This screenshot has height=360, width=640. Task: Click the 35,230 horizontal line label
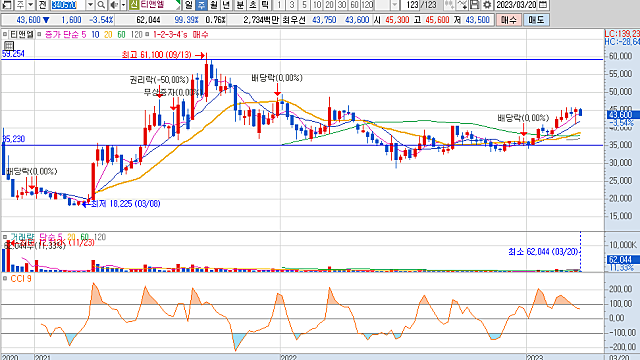(x=13, y=139)
